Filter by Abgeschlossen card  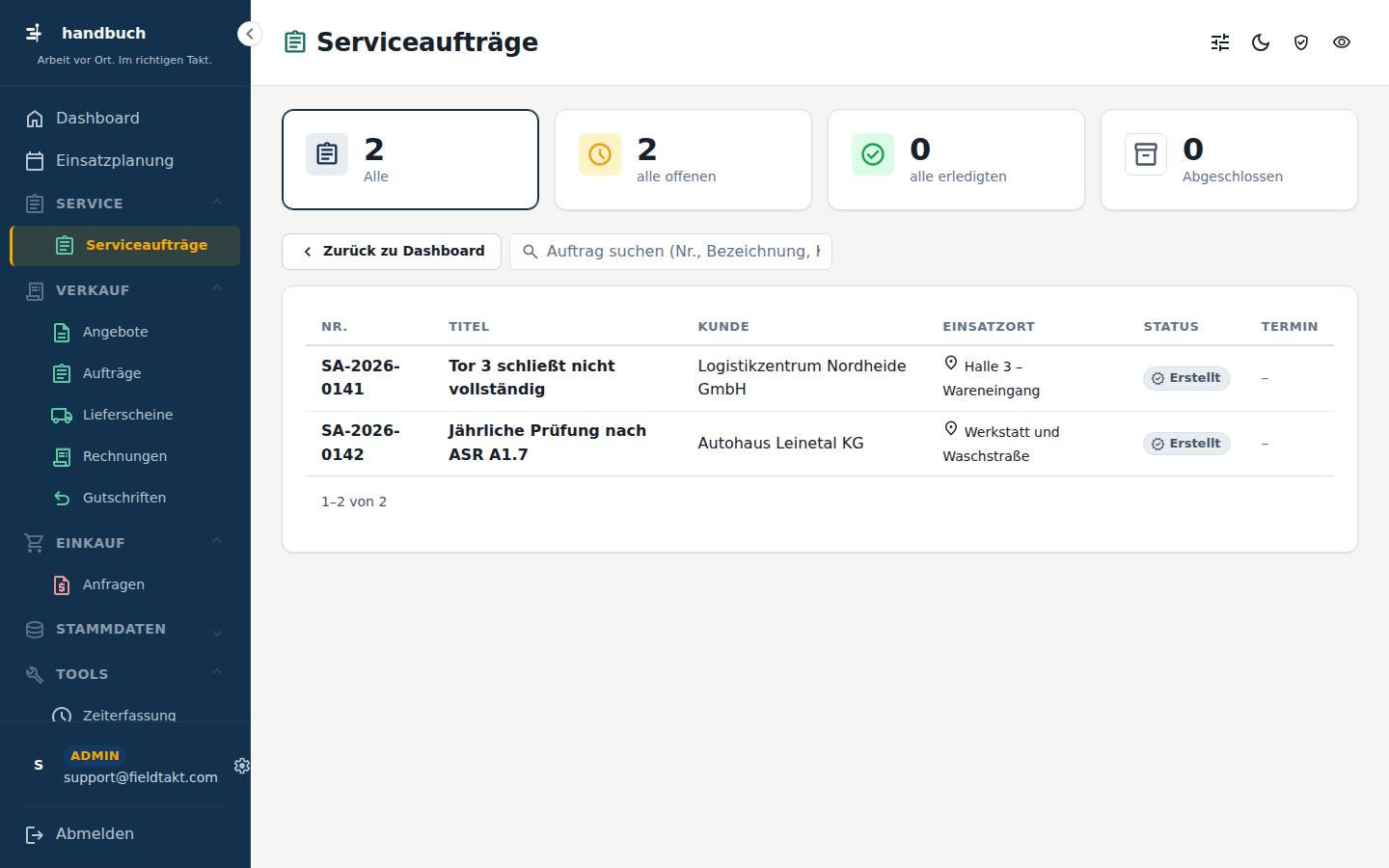1229,159
